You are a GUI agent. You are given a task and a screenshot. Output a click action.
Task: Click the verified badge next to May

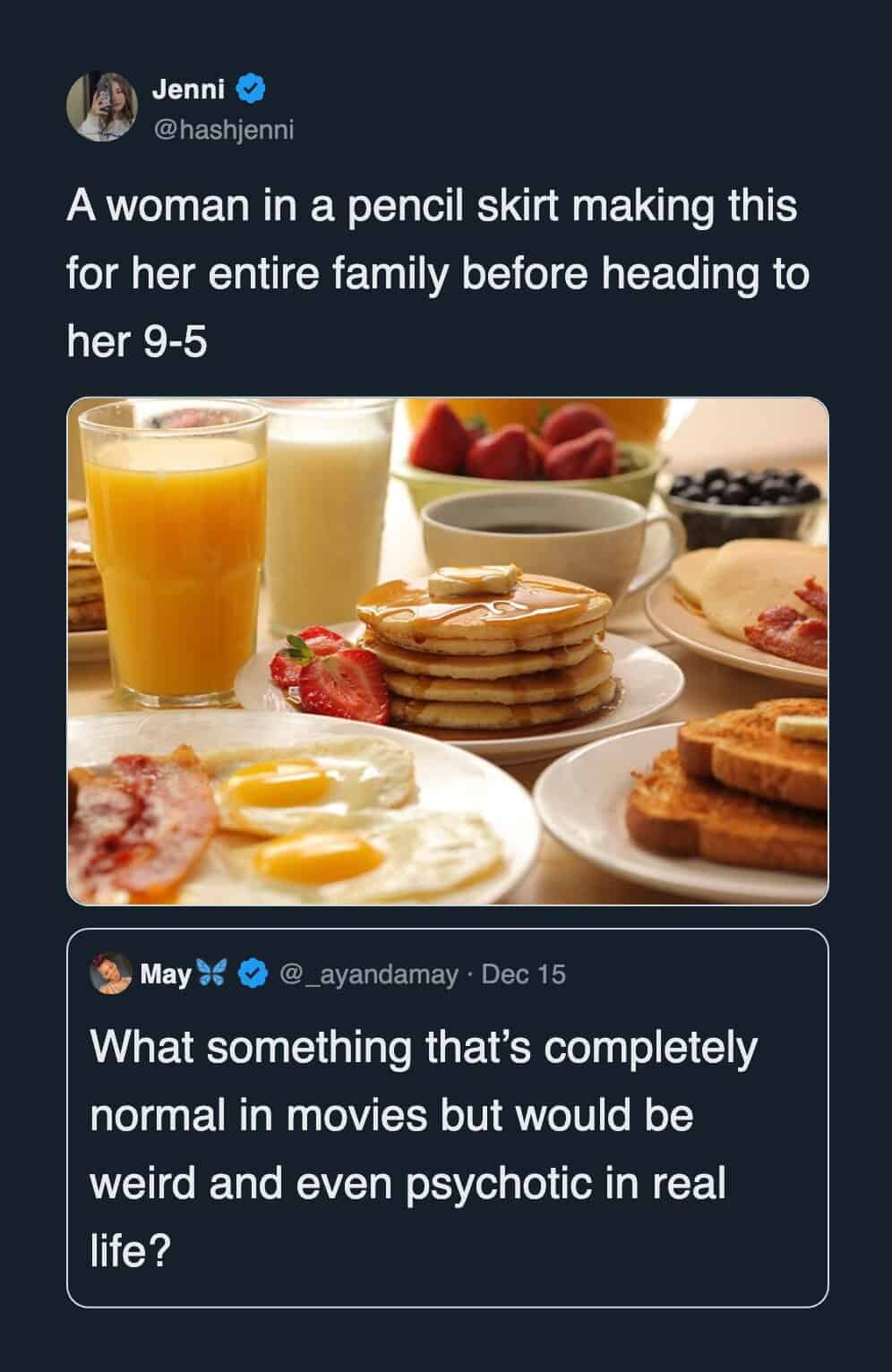pos(253,973)
